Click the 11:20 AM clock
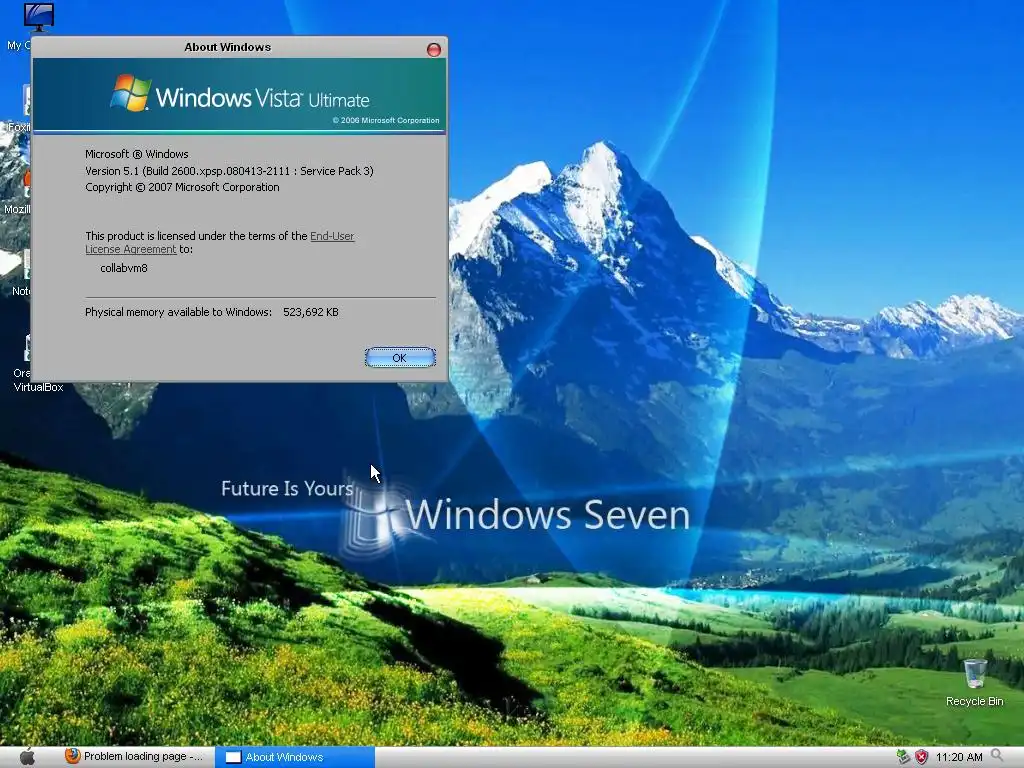This screenshot has height=768, width=1024. [959, 757]
